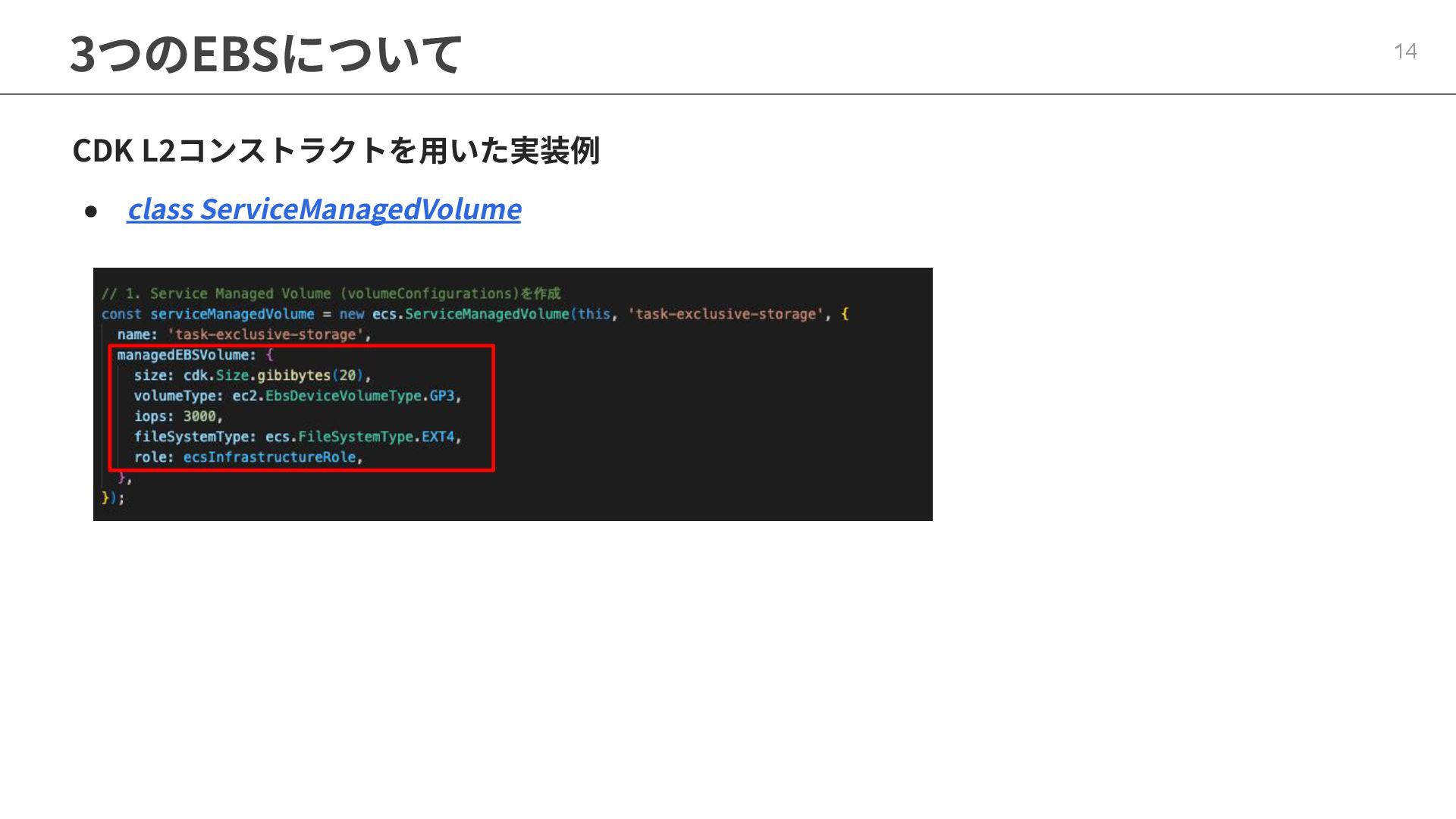Click the slide title 3つのEBSについて
Image resolution: width=1456 pixels, height=819 pixels.
point(265,53)
